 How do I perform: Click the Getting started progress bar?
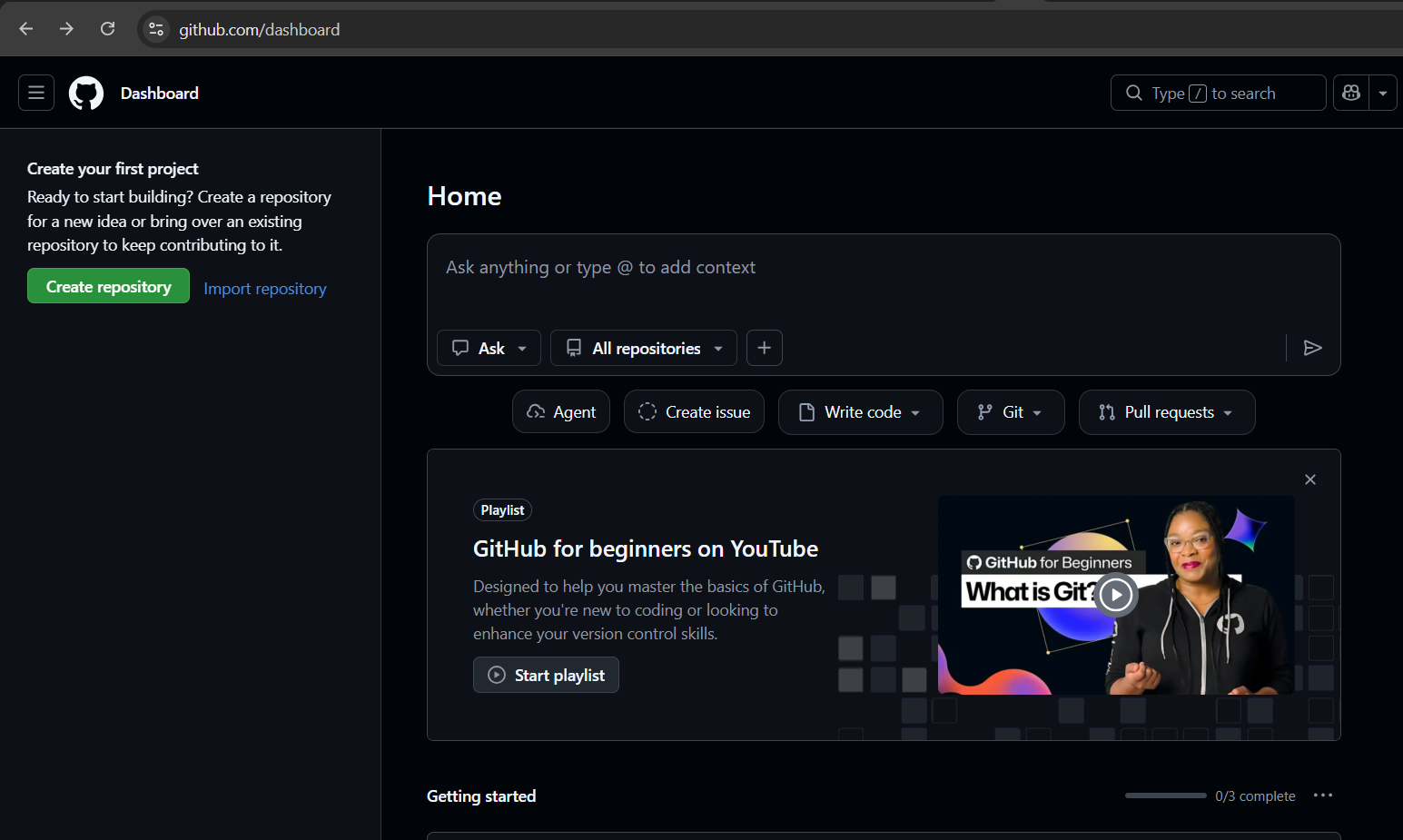(x=1166, y=796)
